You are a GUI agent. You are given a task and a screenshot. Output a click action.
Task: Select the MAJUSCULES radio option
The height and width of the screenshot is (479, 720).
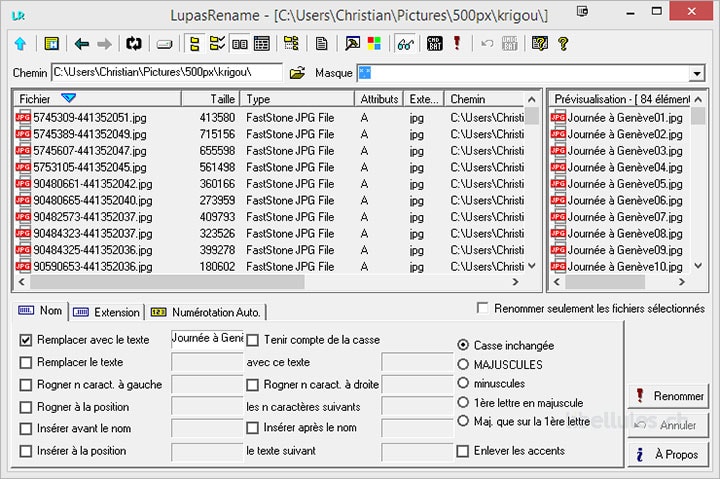pos(463,364)
